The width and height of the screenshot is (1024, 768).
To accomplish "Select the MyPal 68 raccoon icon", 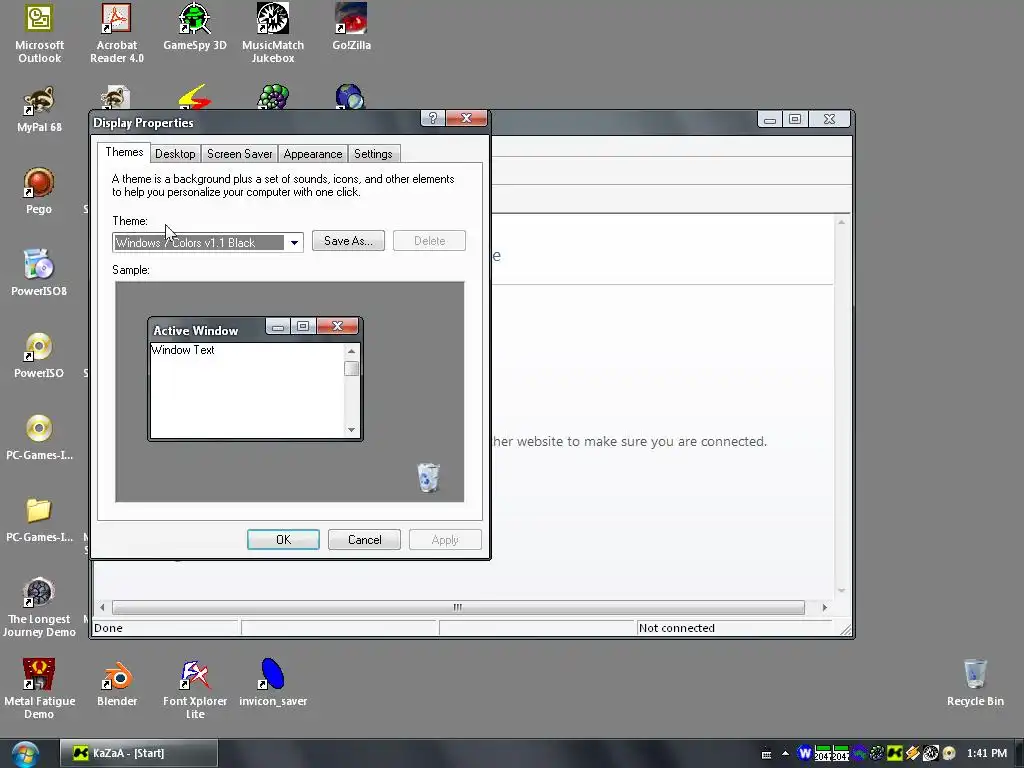I will pos(39,110).
